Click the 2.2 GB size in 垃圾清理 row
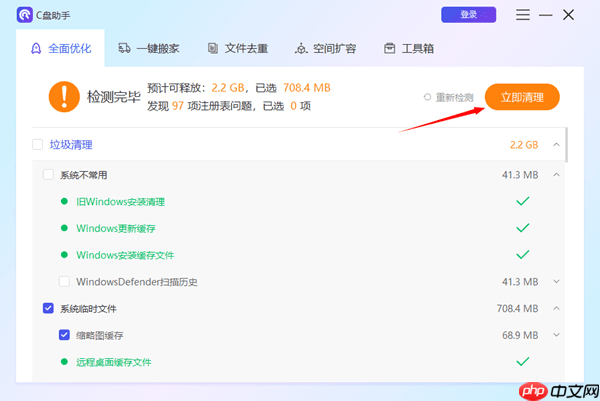600x401 pixels. click(x=524, y=145)
